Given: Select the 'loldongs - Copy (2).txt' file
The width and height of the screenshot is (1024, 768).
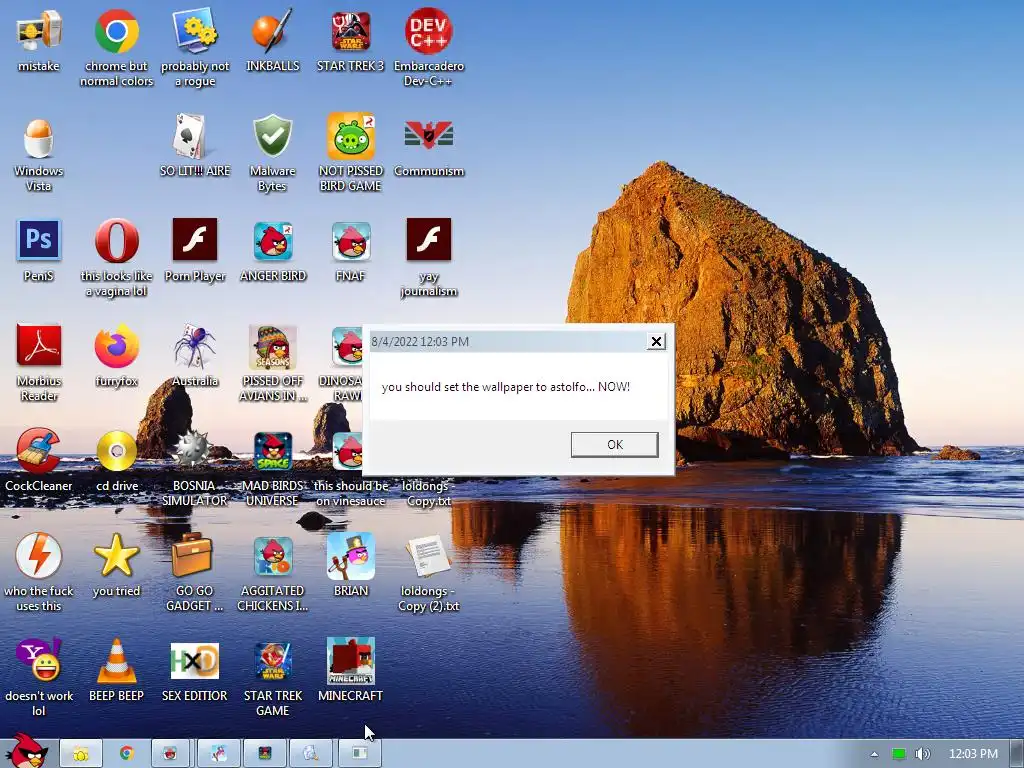Looking at the screenshot, I should click(x=428, y=573).
